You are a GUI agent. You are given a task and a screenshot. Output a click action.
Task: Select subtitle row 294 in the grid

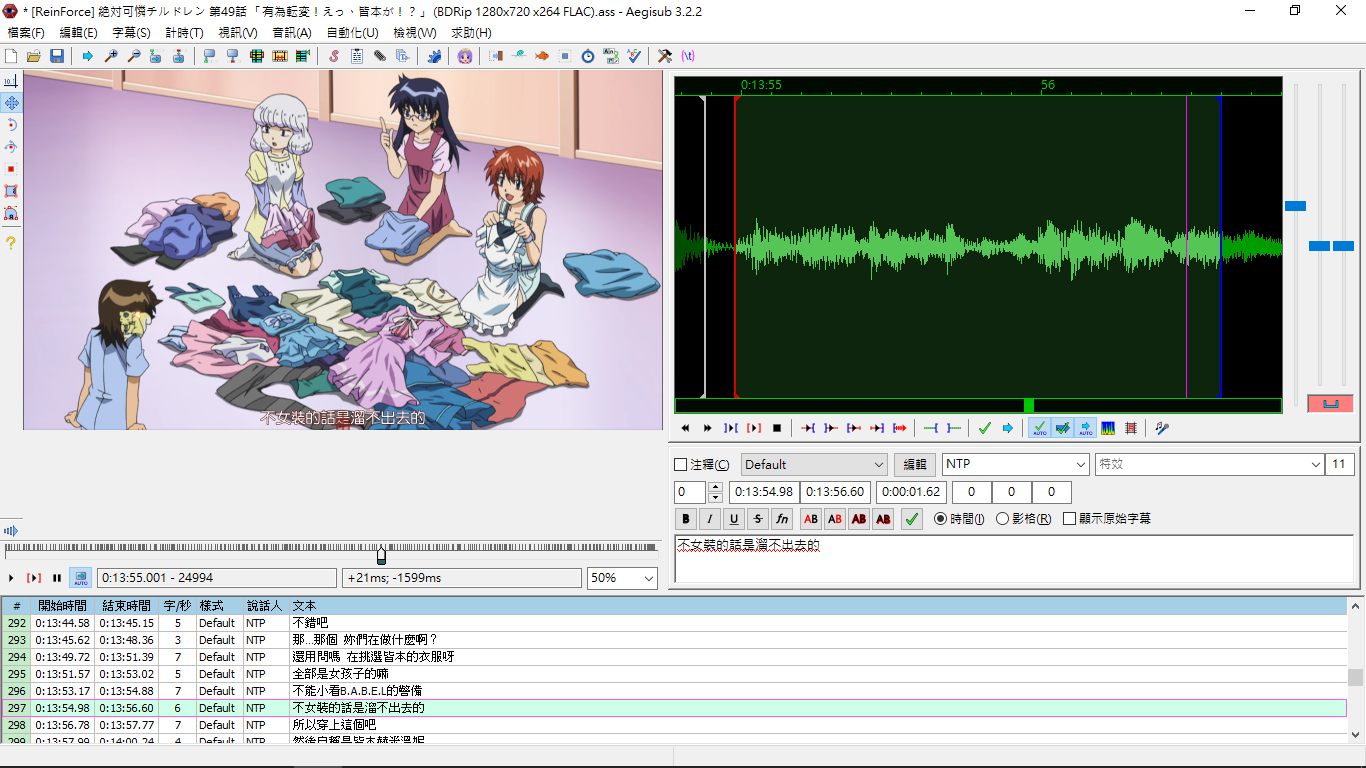674,657
